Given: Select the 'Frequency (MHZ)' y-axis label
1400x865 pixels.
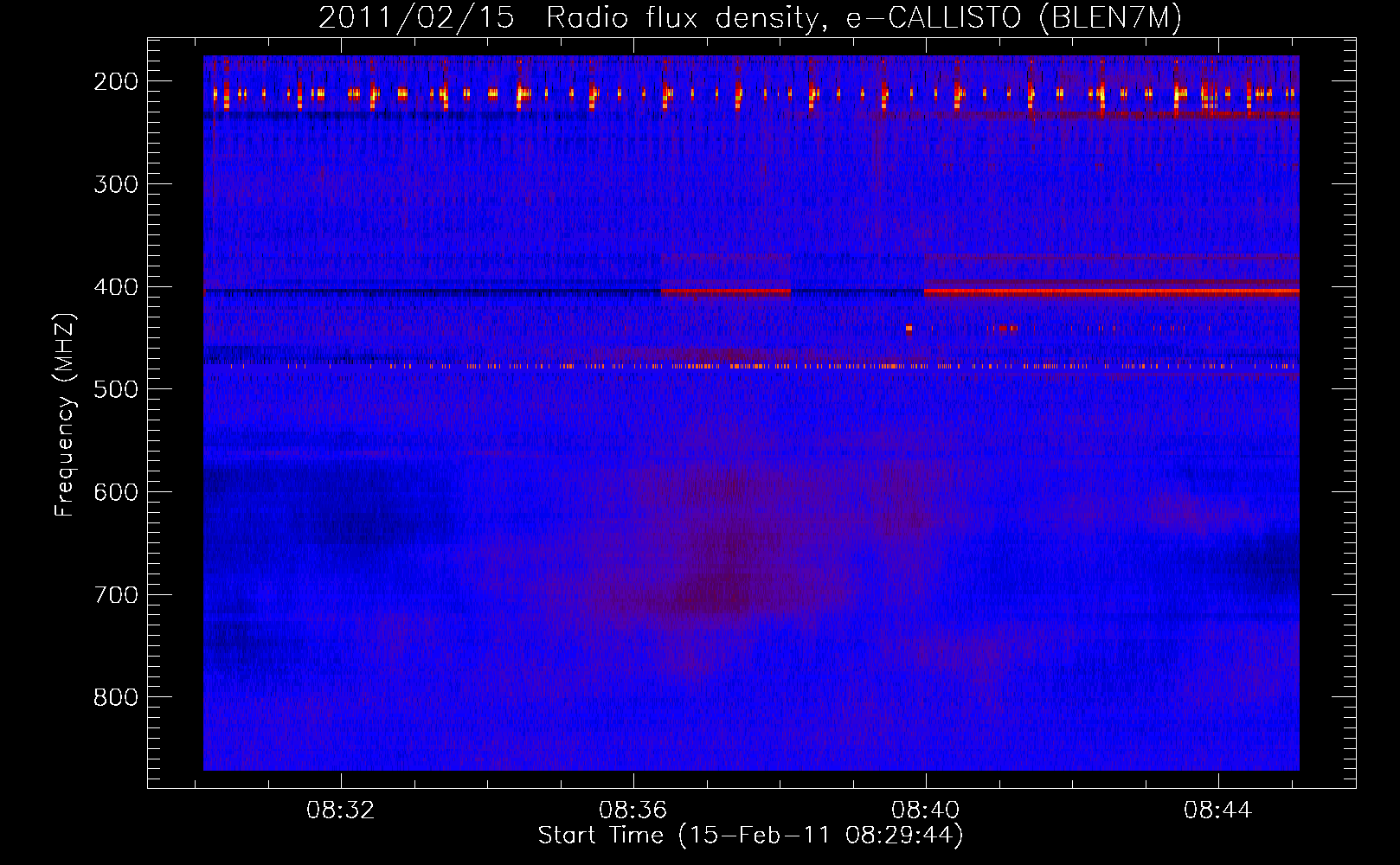Looking at the screenshot, I should 65,414.
